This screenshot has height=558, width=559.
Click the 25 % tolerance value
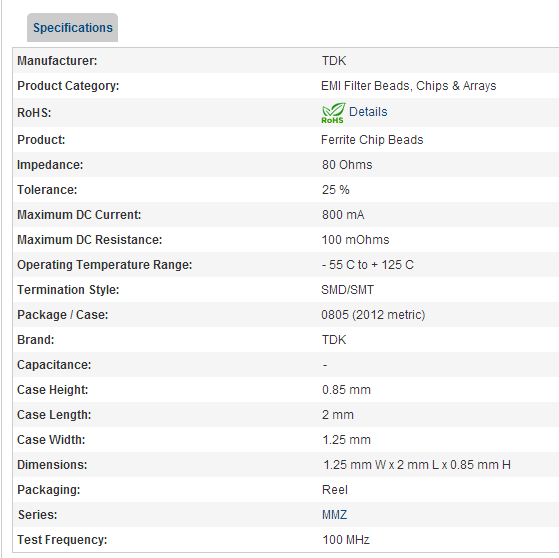tap(335, 190)
